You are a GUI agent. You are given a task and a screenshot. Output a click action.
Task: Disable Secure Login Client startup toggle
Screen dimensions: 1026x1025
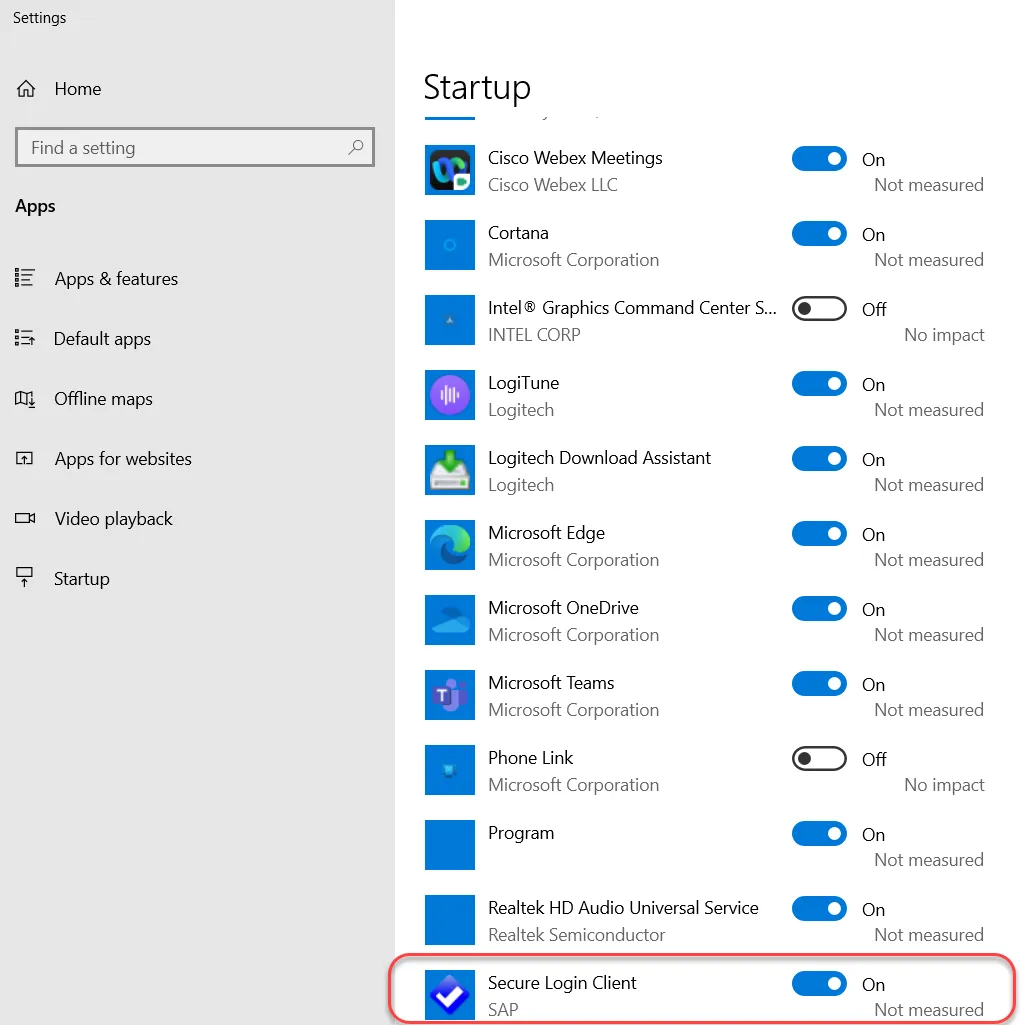click(819, 983)
